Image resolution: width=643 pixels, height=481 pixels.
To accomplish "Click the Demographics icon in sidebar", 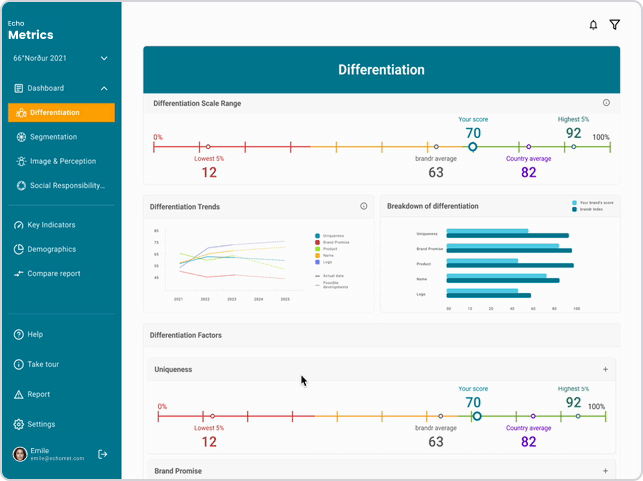I will tap(18, 249).
